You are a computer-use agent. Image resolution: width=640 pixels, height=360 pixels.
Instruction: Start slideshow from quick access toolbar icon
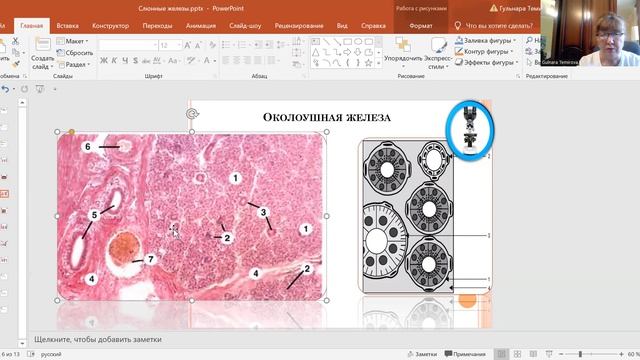[40, 89]
